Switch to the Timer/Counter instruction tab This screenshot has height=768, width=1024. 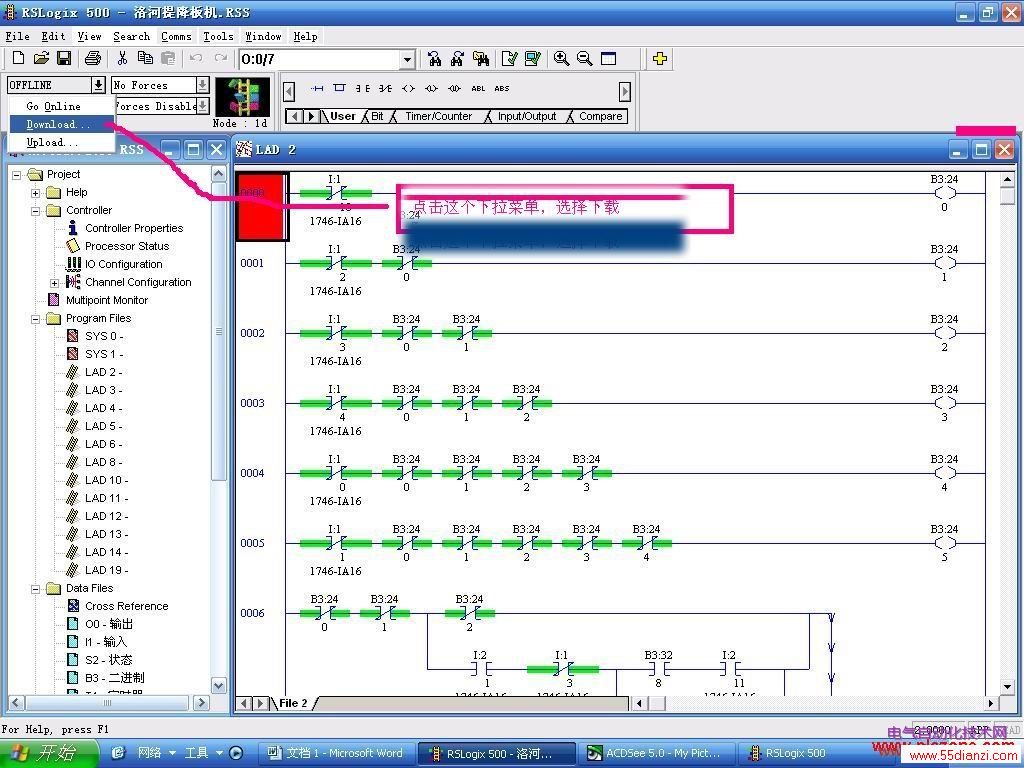438,116
